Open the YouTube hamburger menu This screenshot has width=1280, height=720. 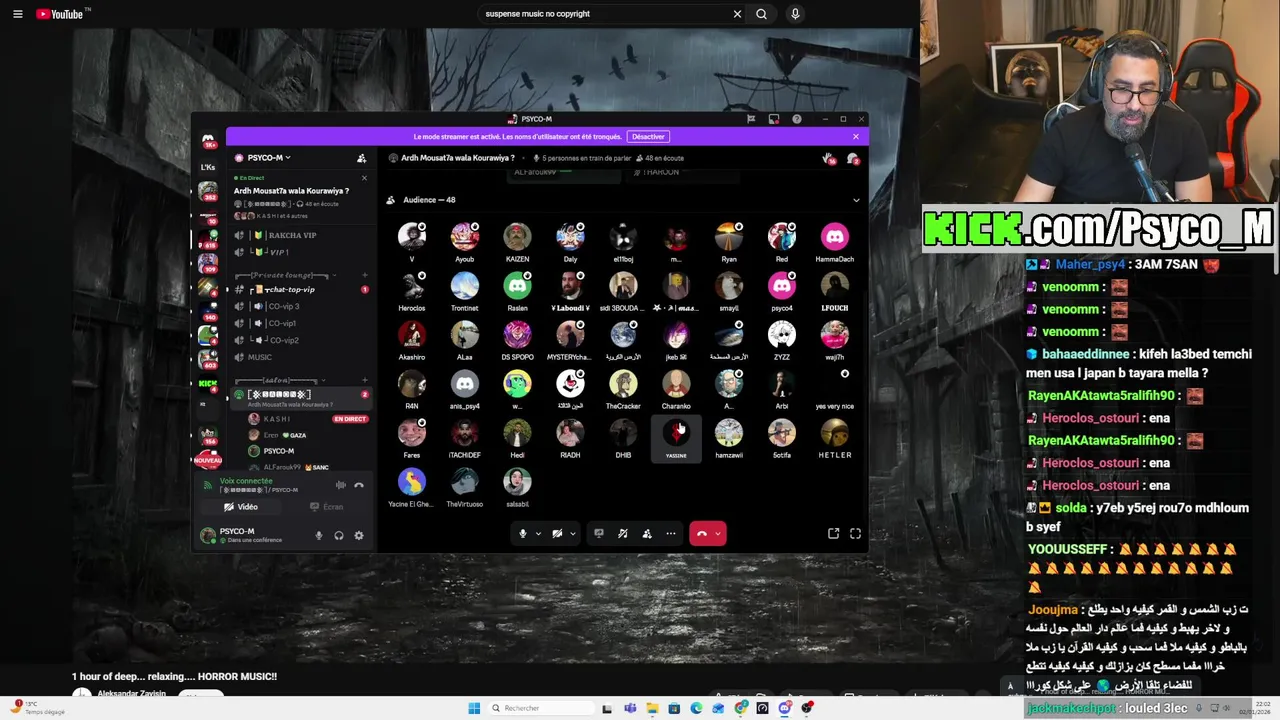(17, 14)
